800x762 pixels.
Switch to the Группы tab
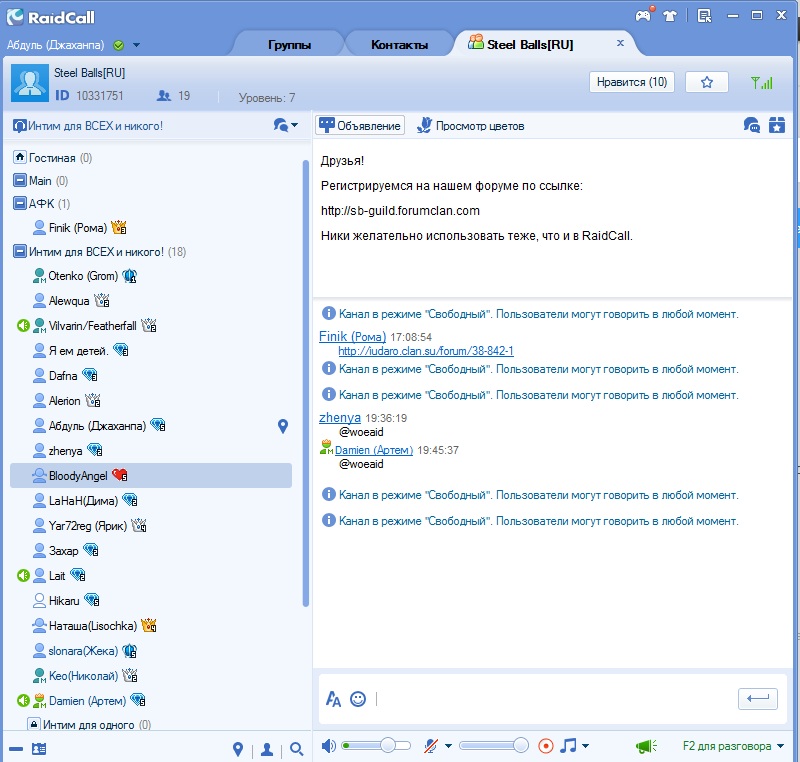click(x=289, y=45)
